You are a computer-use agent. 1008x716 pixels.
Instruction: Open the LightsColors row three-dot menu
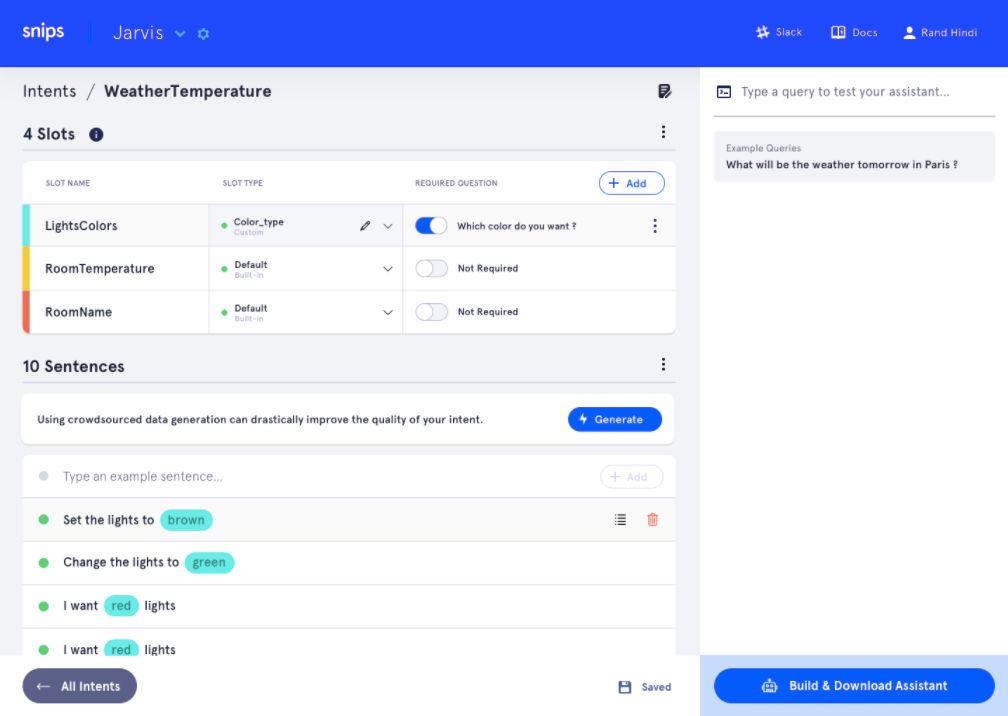[x=655, y=226]
